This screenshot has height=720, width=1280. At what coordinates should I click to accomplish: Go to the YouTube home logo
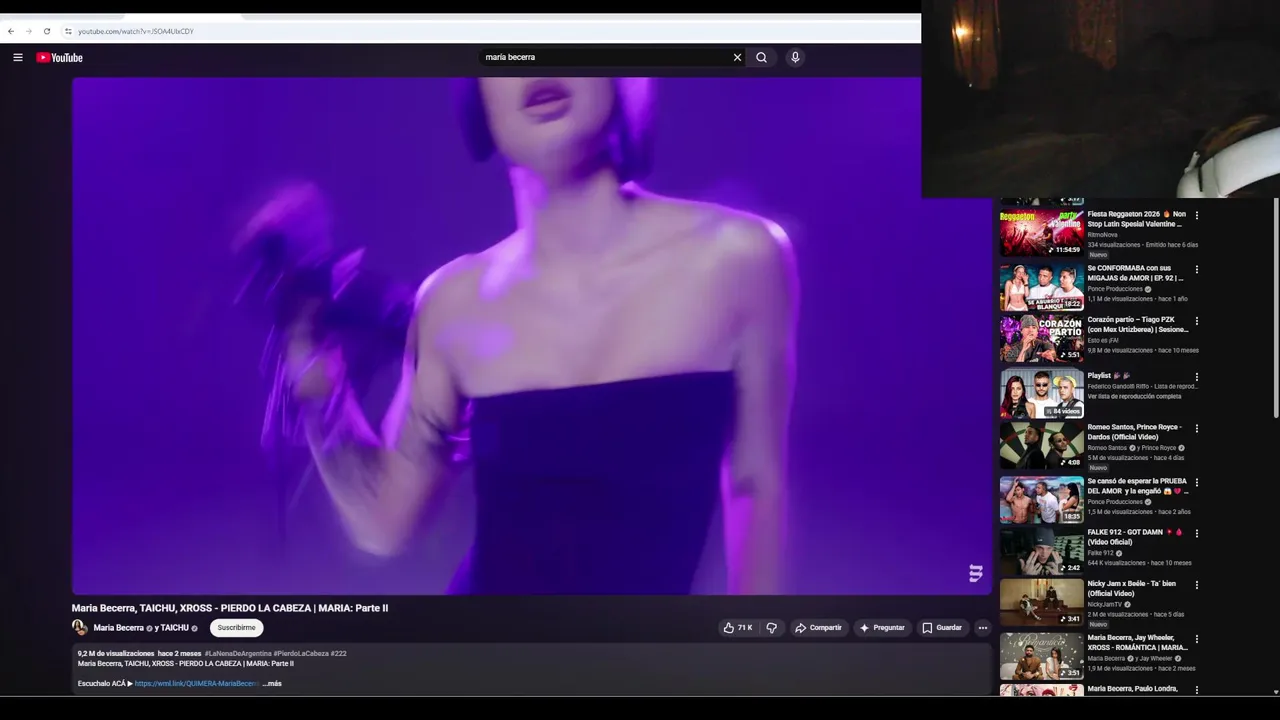click(60, 57)
